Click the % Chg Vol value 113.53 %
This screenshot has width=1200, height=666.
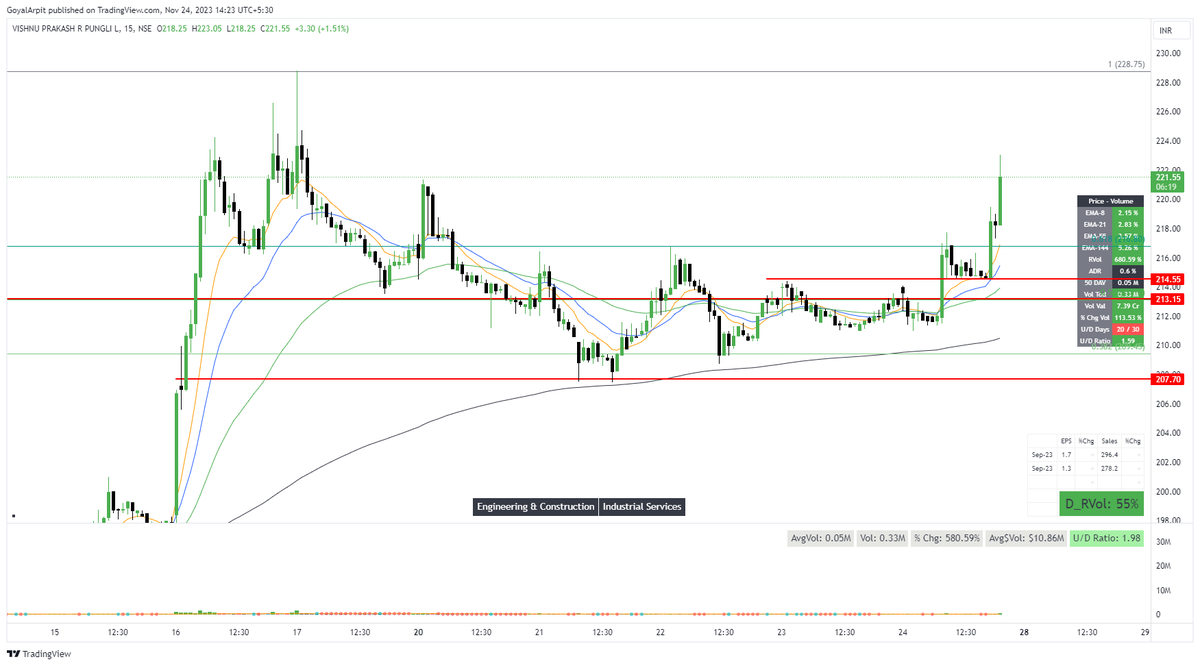tap(1127, 317)
